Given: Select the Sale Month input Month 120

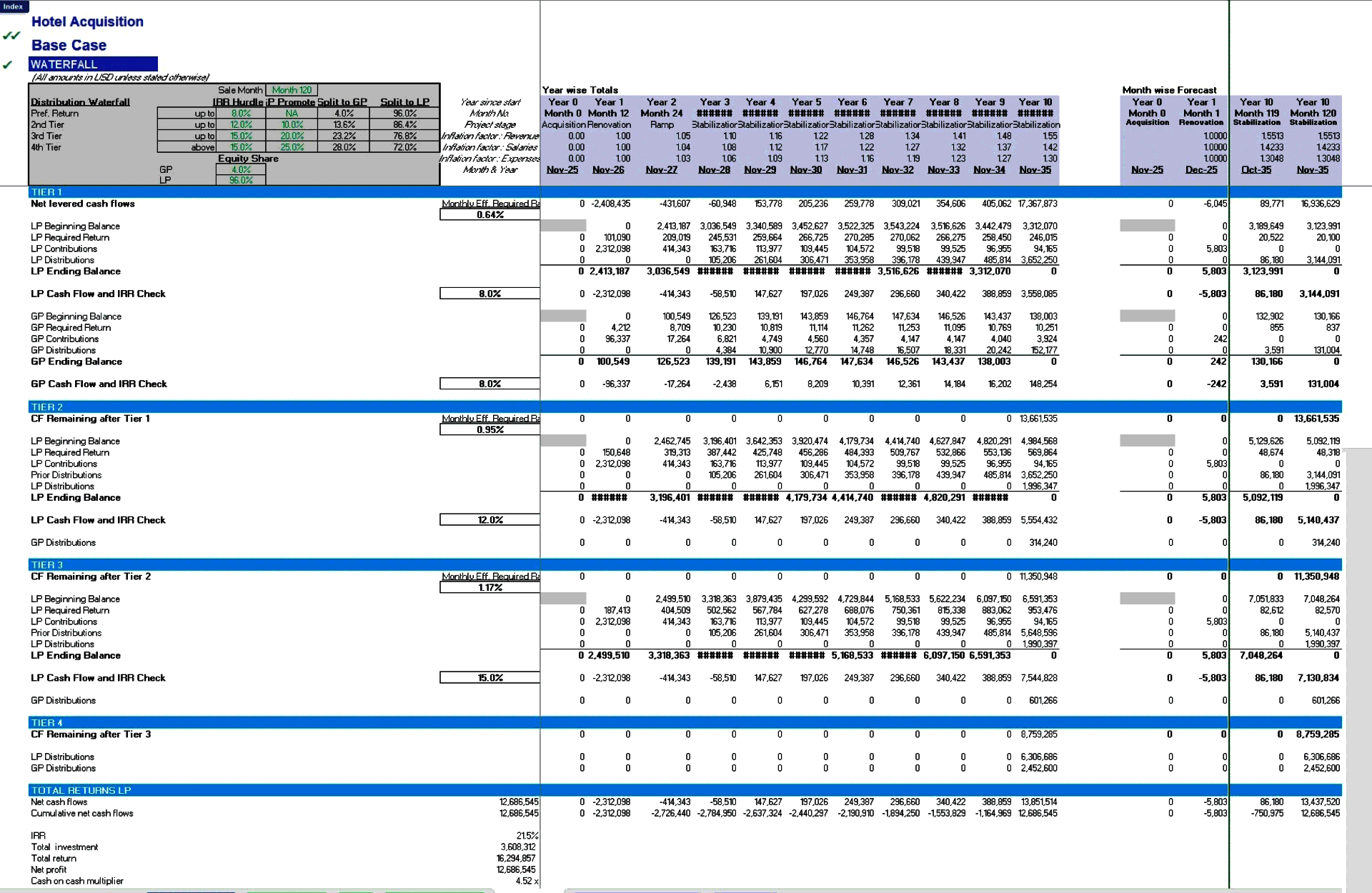Looking at the screenshot, I should [x=292, y=90].
